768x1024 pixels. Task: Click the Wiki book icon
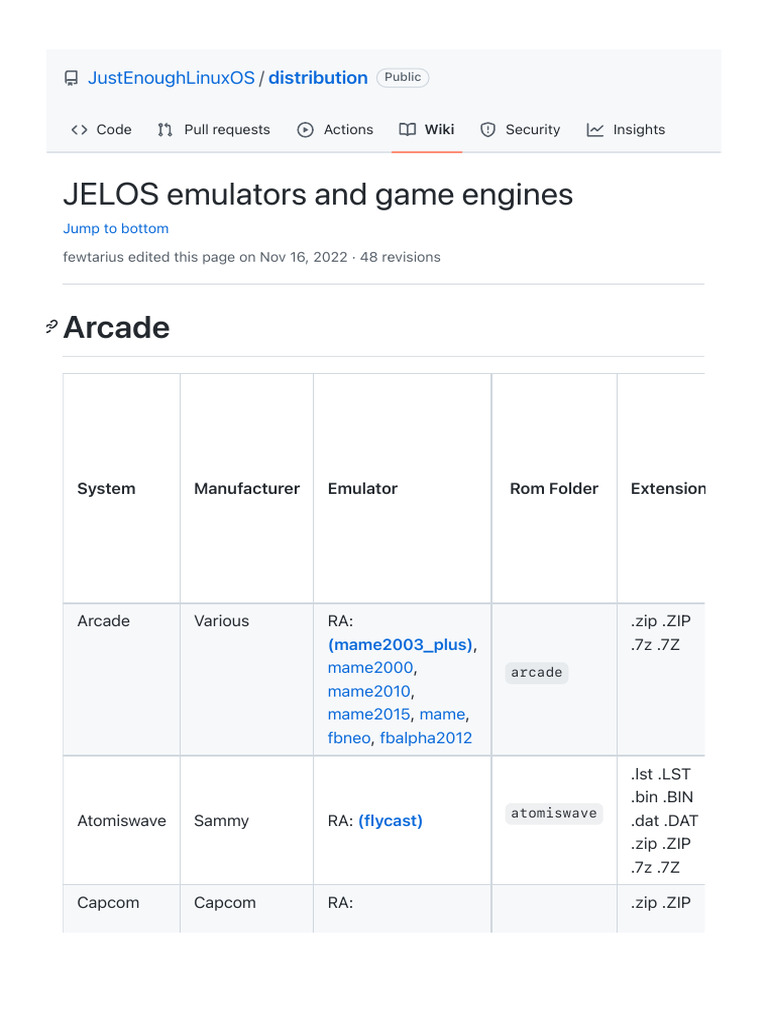(x=407, y=130)
